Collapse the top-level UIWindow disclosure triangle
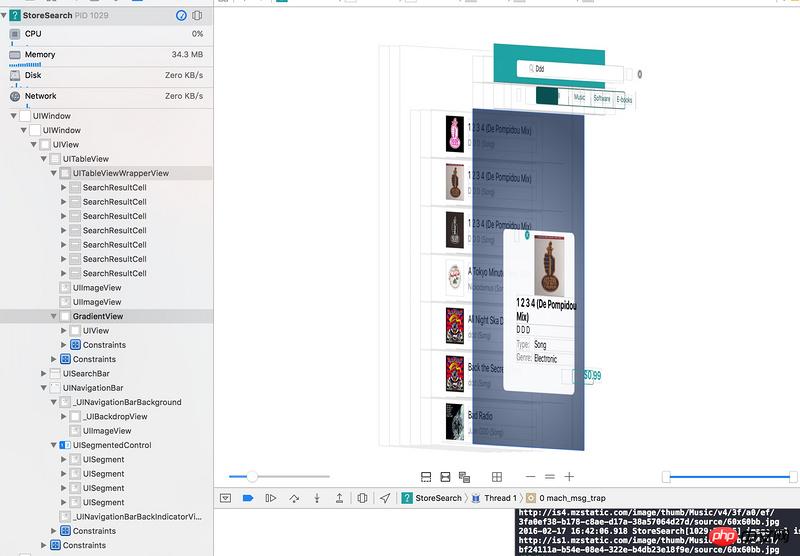 point(13,116)
